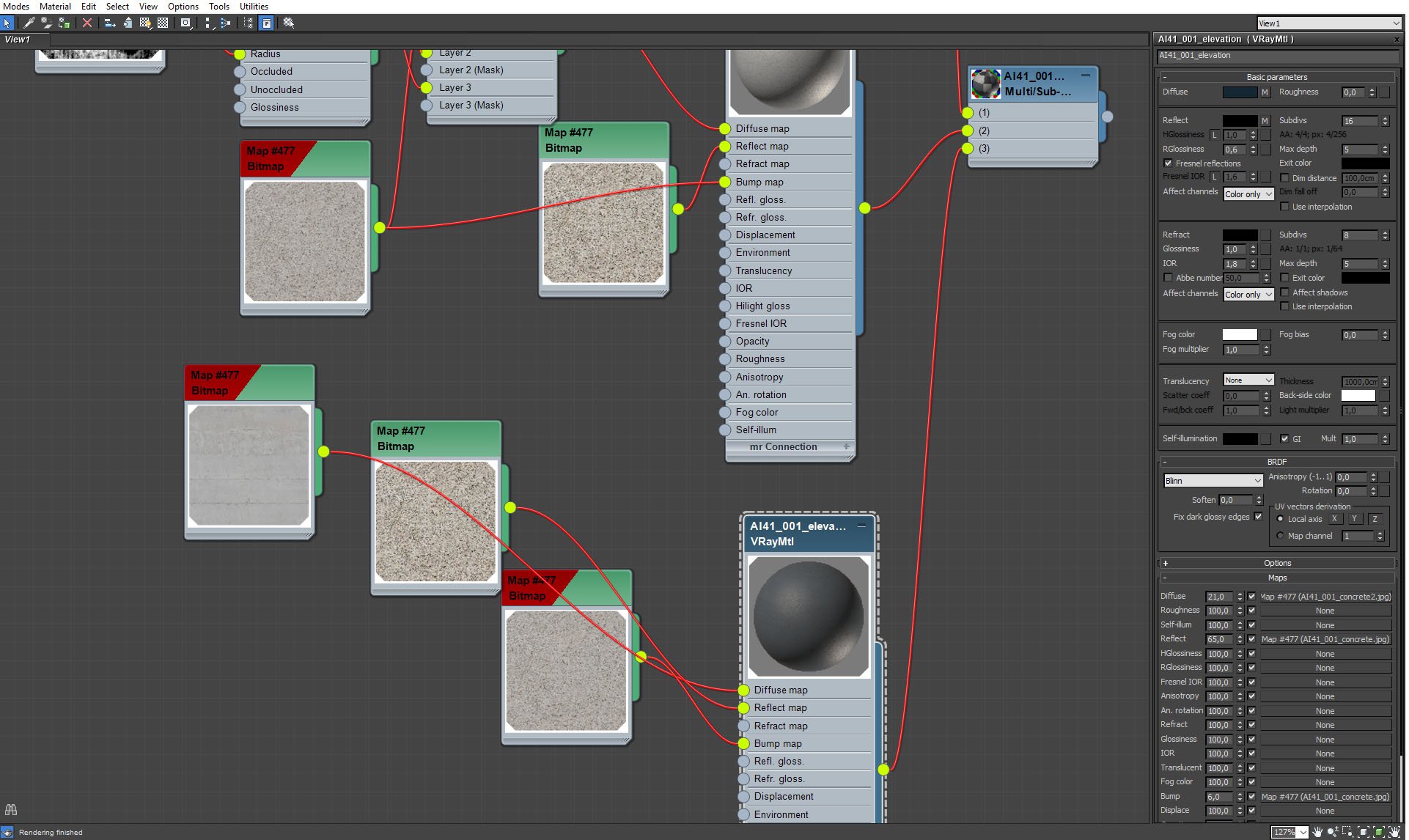Toggle the Fresnel reflections checkbox
Image resolution: width=1409 pixels, height=840 pixels.
coord(1168,163)
